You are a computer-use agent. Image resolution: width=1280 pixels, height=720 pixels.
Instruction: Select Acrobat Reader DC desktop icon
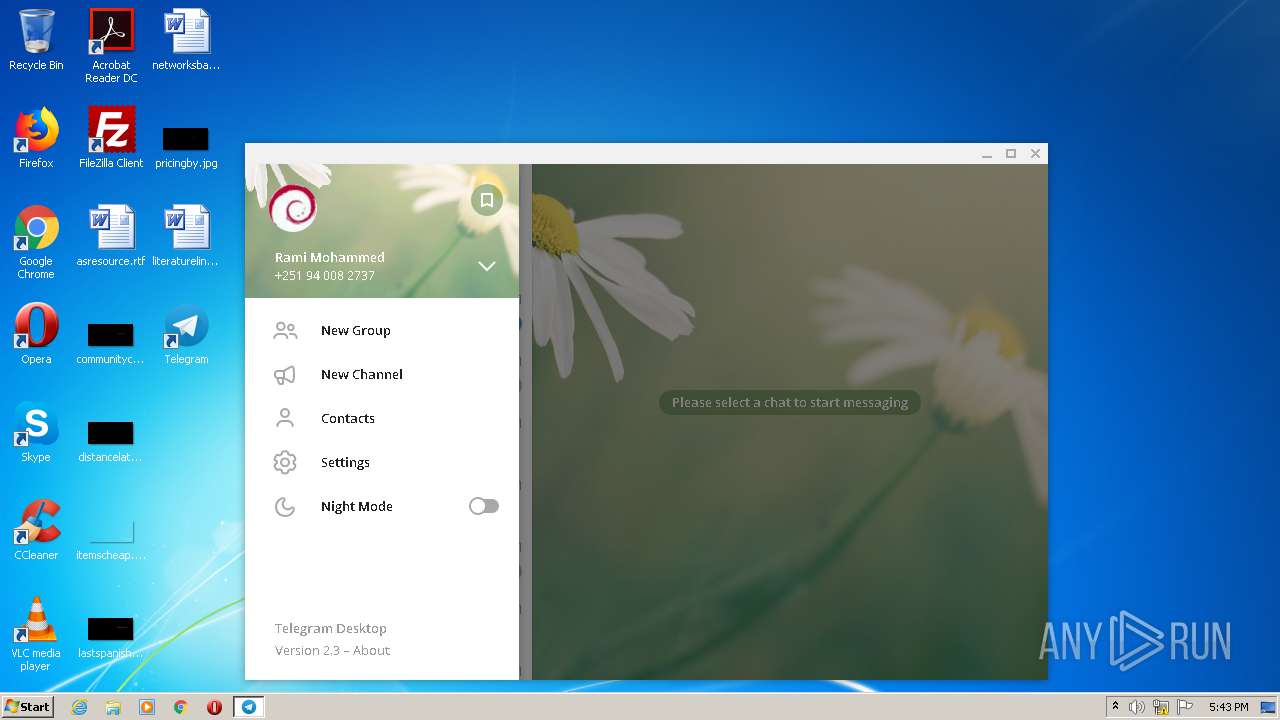pyautogui.click(x=111, y=46)
